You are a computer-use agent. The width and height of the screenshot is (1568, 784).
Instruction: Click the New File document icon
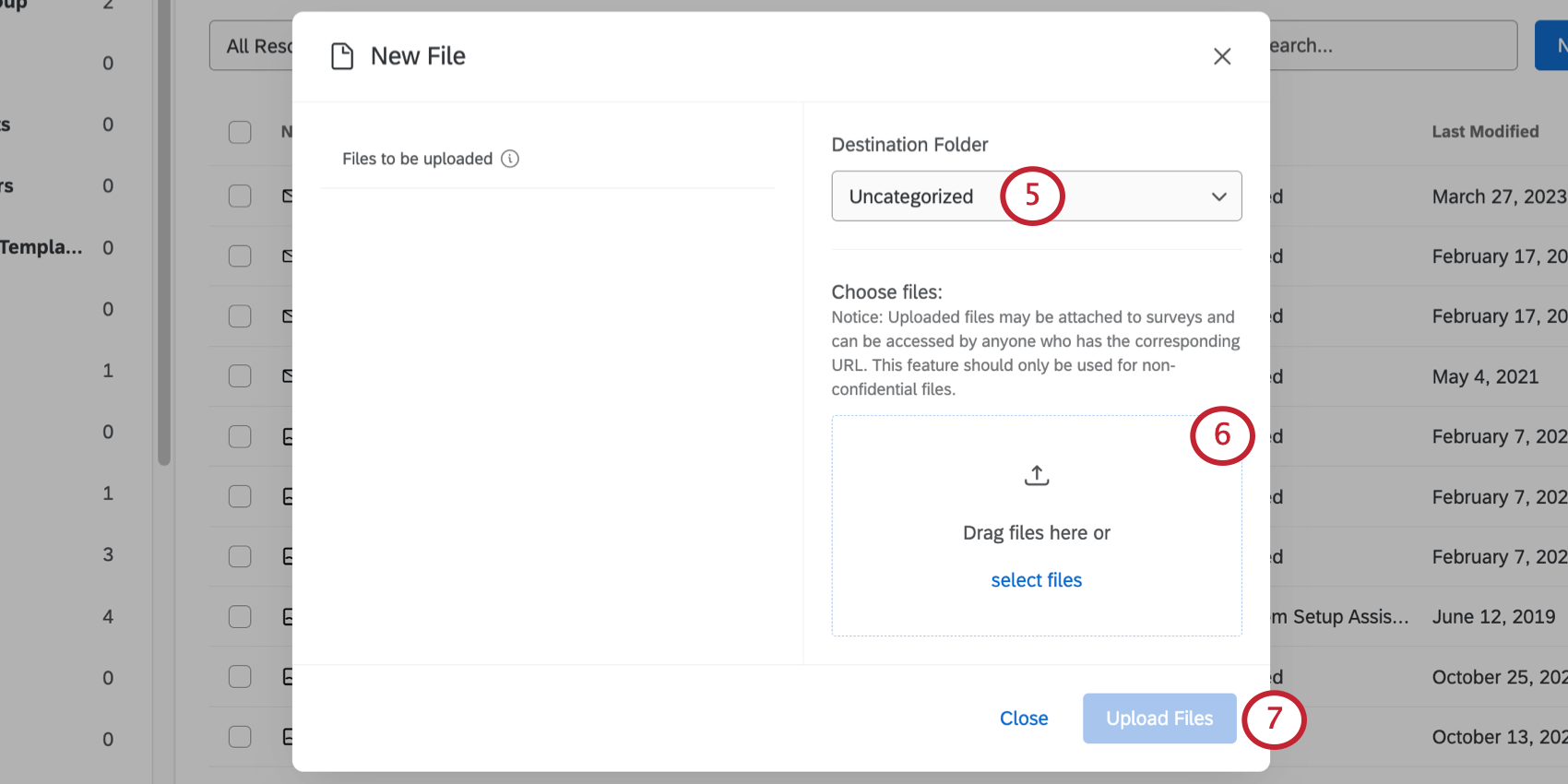click(x=342, y=56)
